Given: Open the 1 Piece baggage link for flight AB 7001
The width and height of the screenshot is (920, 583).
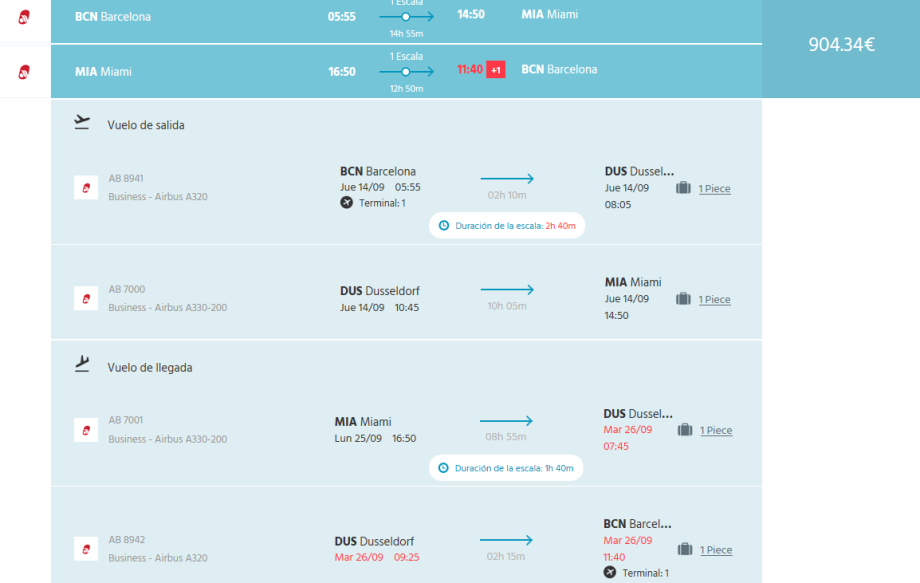Looking at the screenshot, I should [x=715, y=431].
